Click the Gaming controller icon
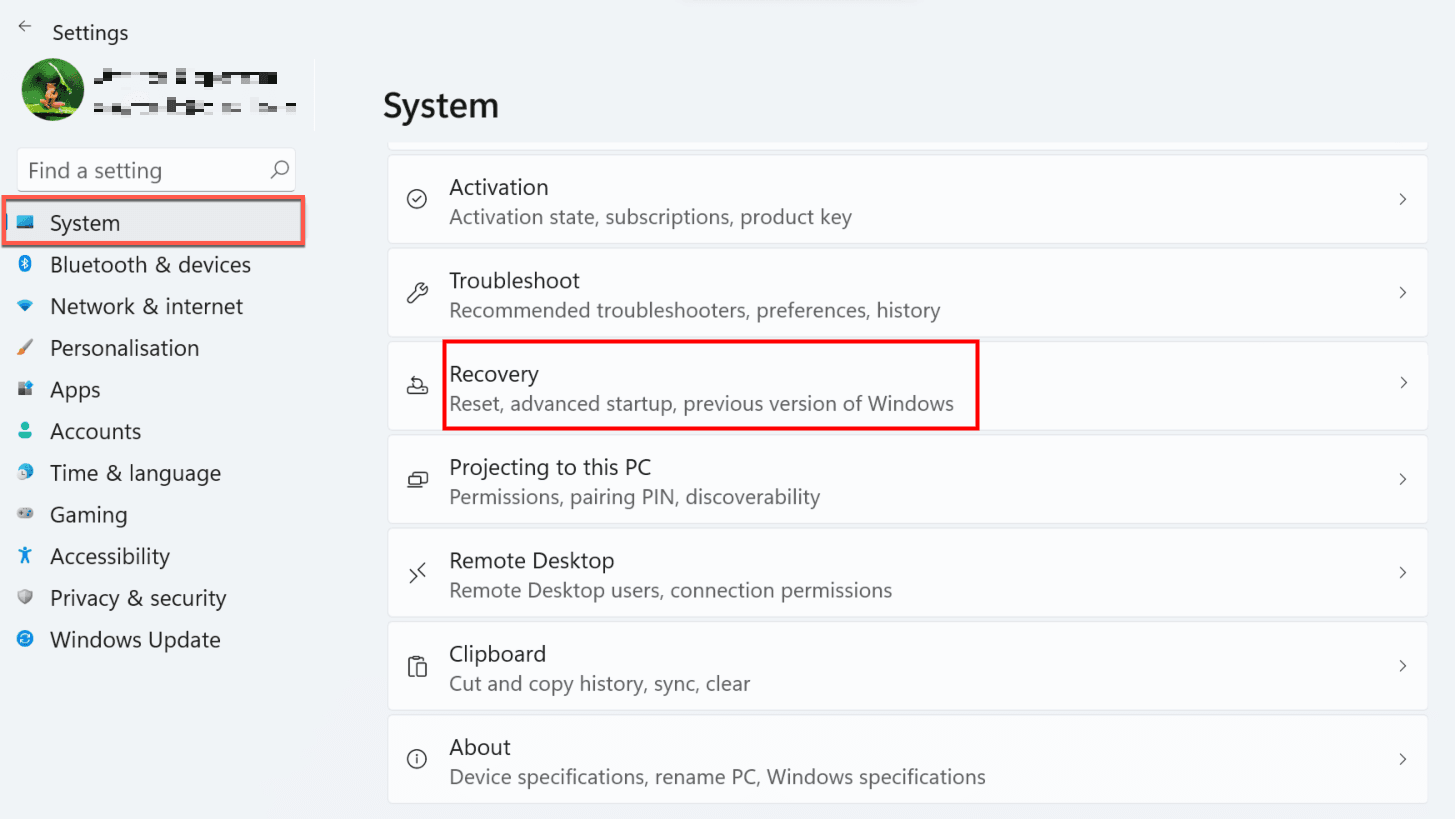 (26, 514)
